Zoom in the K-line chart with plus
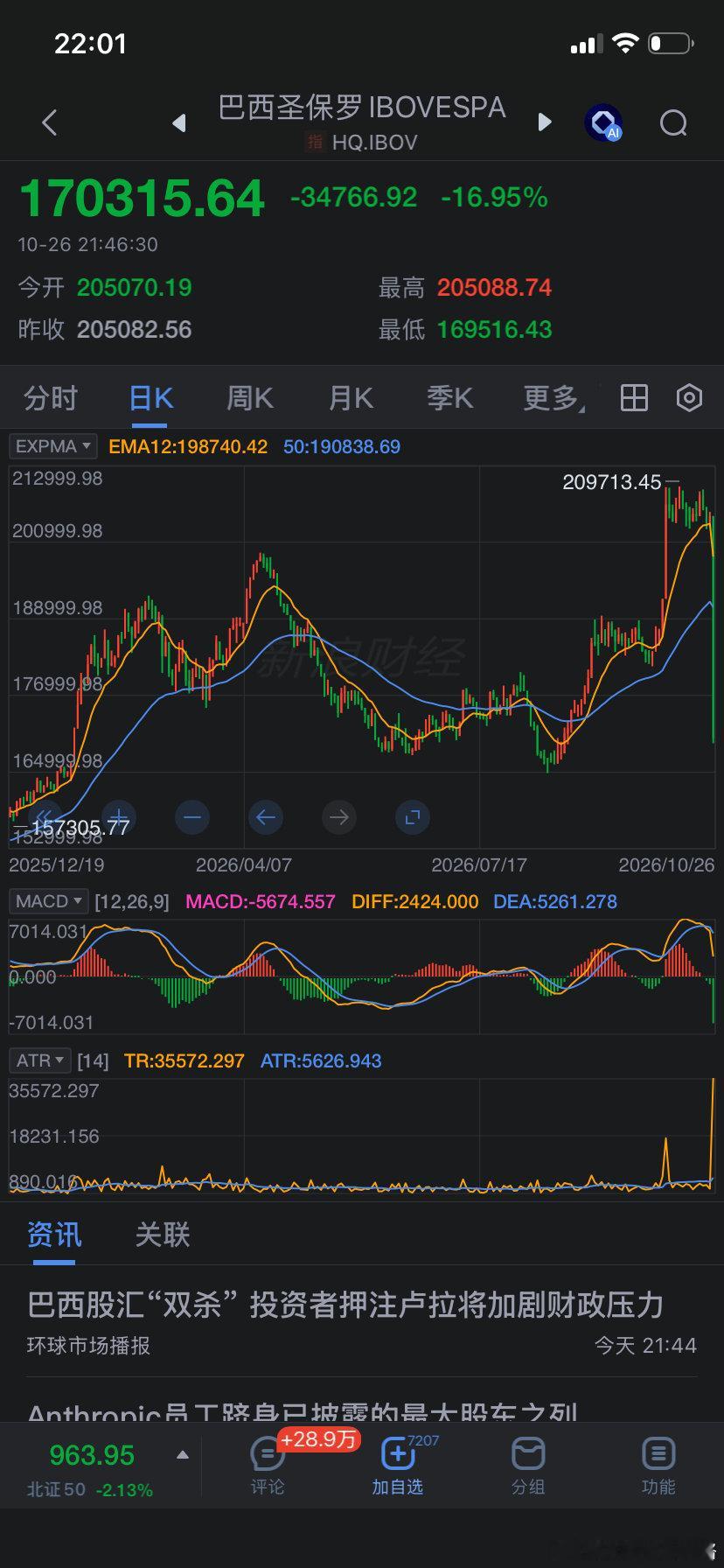This screenshot has height=1568, width=724. click(119, 817)
